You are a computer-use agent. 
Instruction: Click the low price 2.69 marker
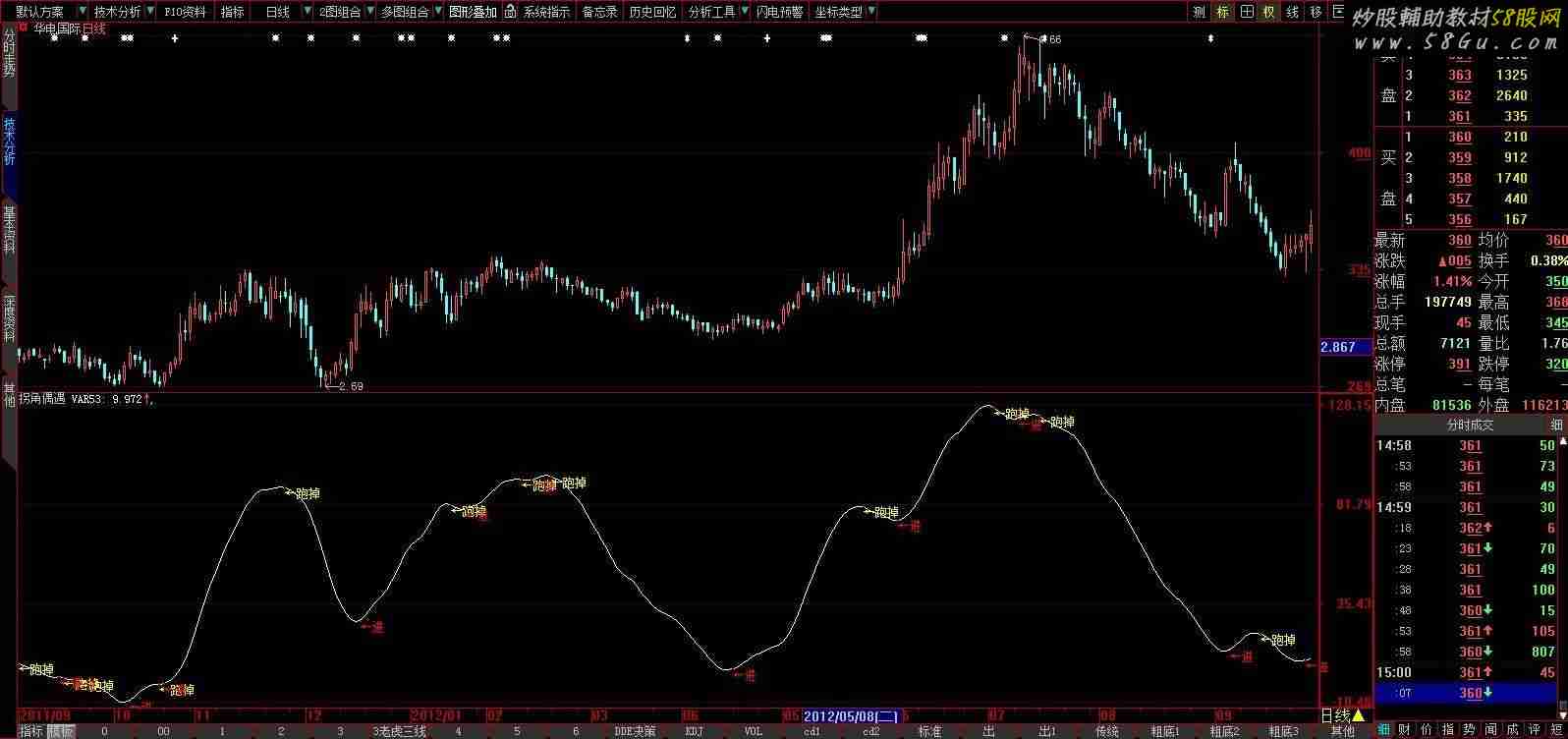pyautogui.click(x=350, y=386)
